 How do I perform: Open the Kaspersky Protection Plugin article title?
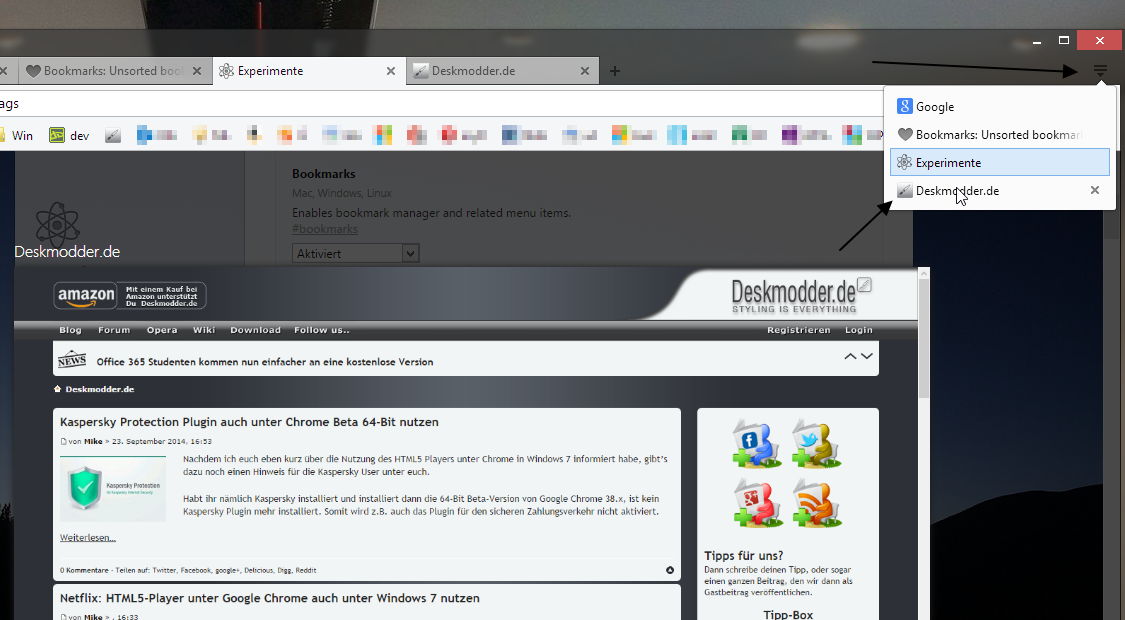[x=249, y=422]
